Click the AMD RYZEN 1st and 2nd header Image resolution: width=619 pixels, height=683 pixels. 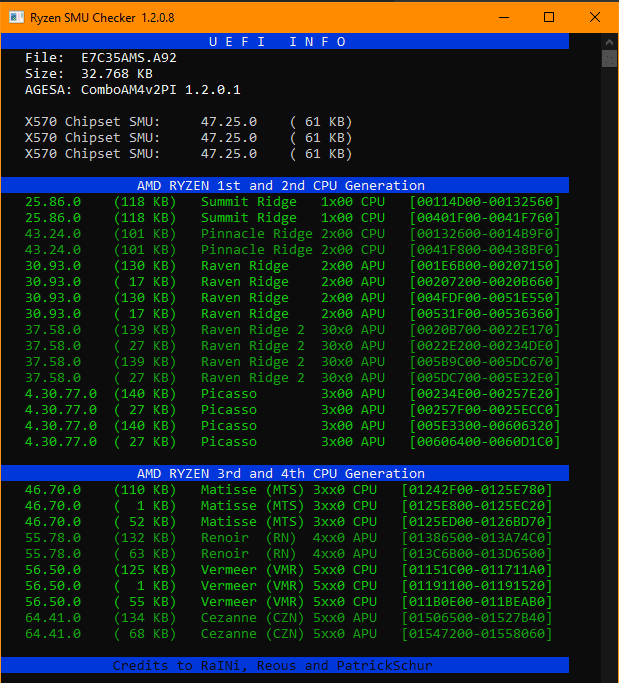pos(285,185)
